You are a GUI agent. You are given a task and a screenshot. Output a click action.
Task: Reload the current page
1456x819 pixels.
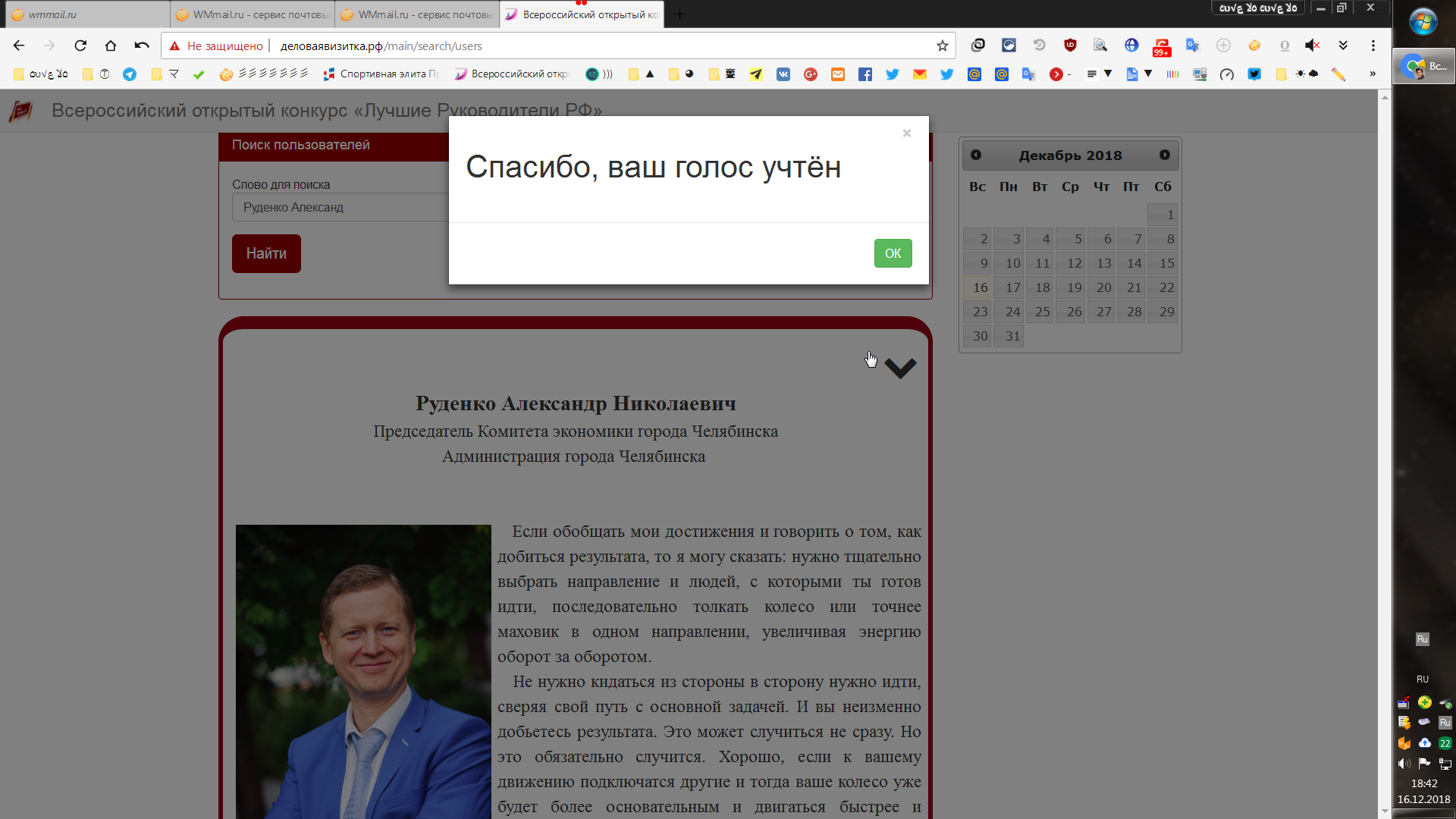point(80,45)
